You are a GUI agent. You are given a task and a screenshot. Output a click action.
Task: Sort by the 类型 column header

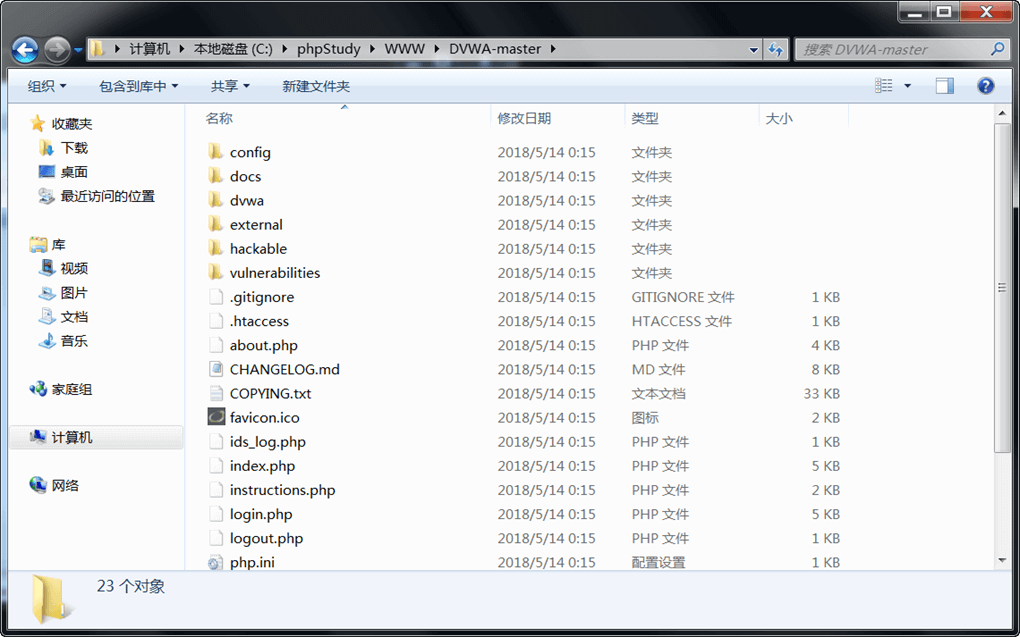coord(645,118)
